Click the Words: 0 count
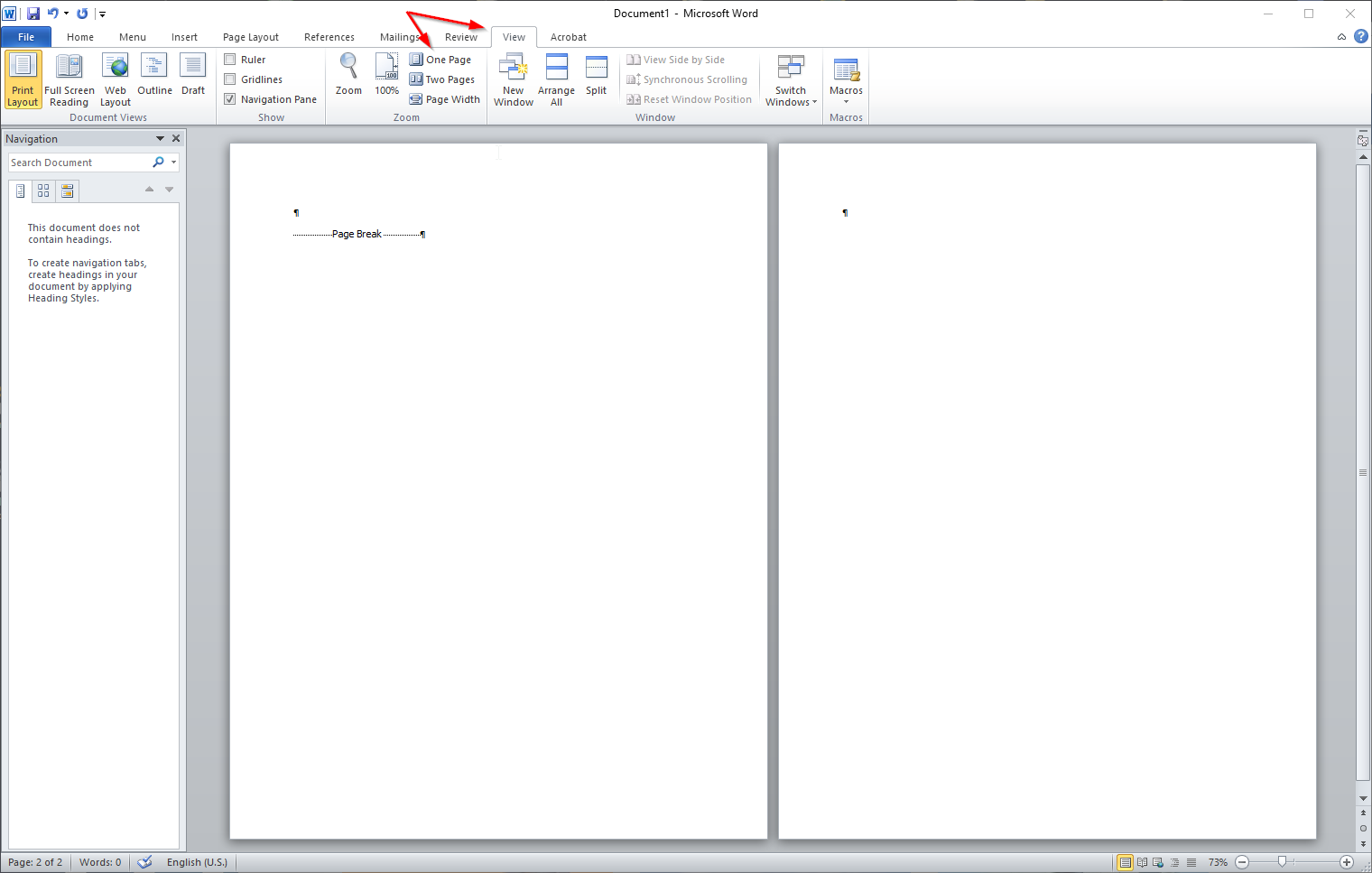Image resolution: width=1372 pixels, height=873 pixels. pyautogui.click(x=100, y=862)
